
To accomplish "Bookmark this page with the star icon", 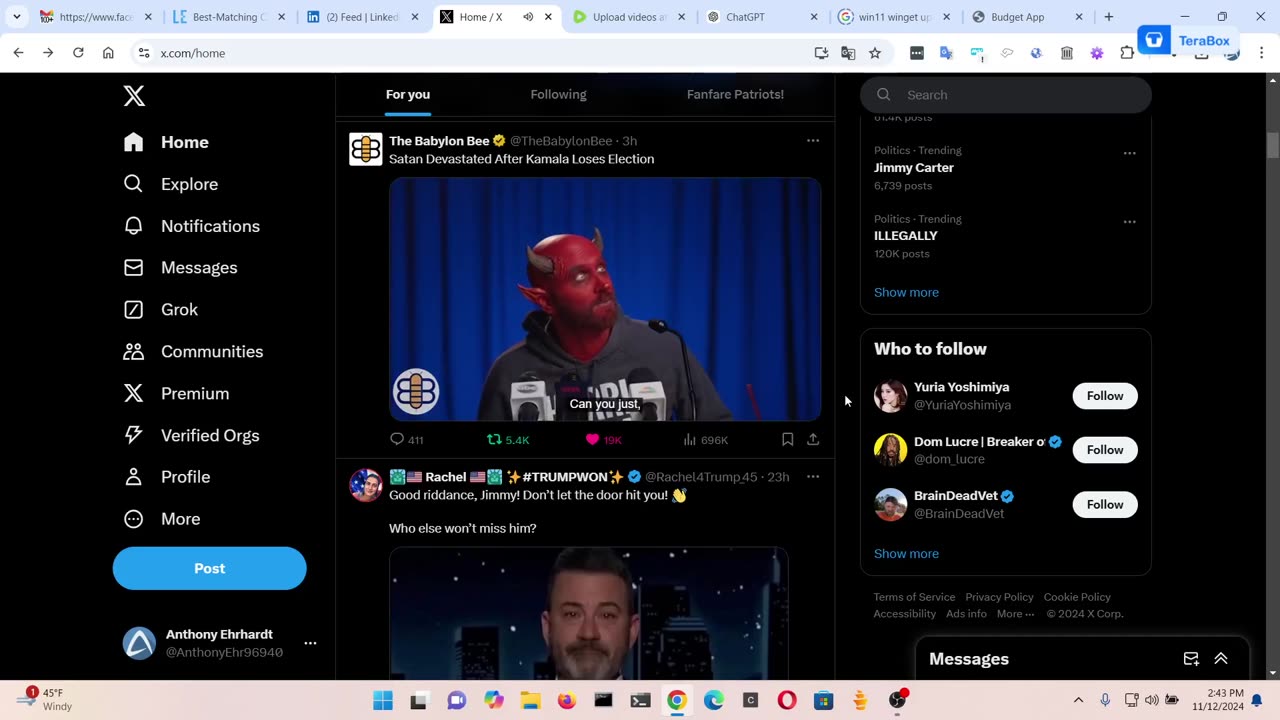I will [875, 53].
